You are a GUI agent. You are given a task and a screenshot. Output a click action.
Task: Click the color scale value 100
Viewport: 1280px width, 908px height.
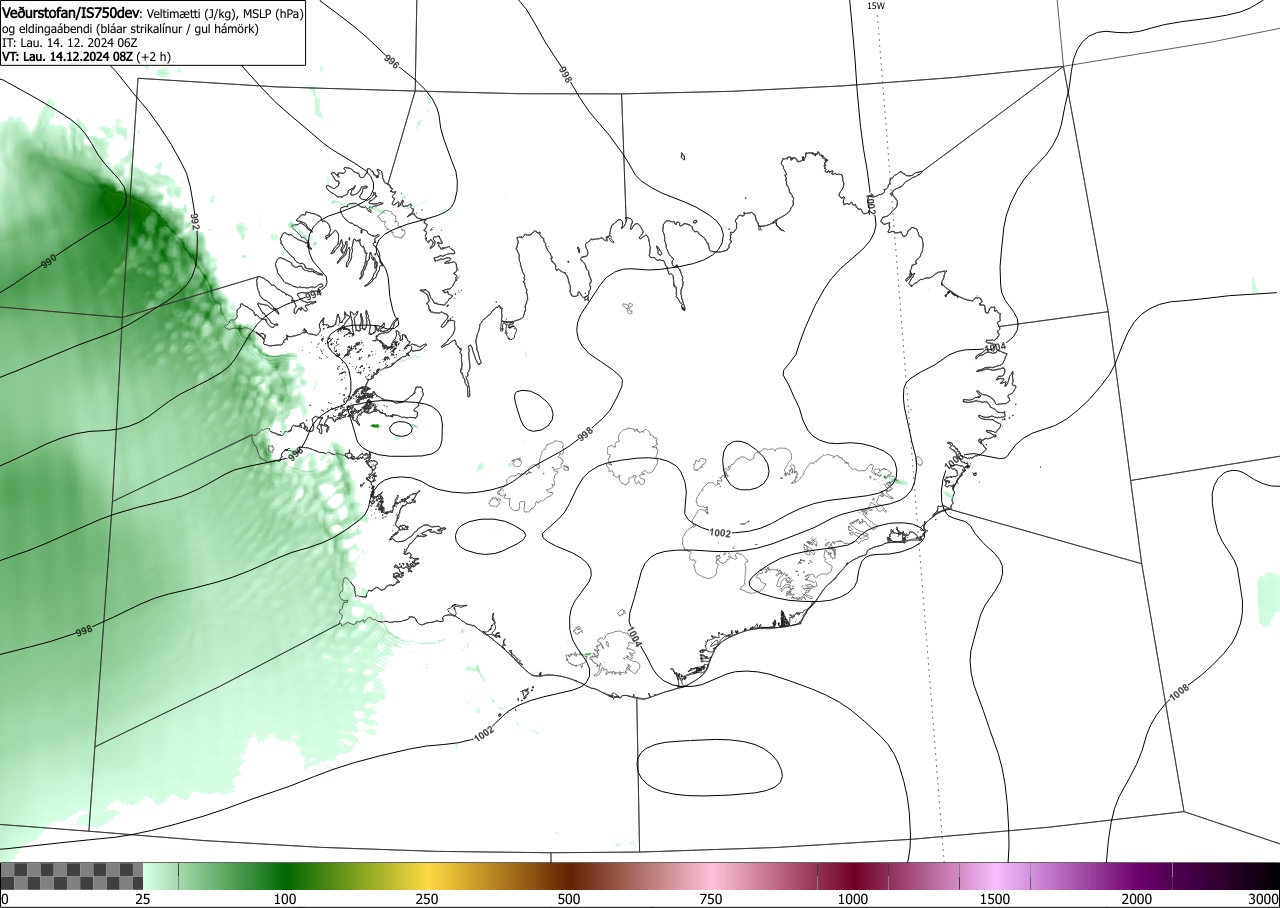pos(285,899)
